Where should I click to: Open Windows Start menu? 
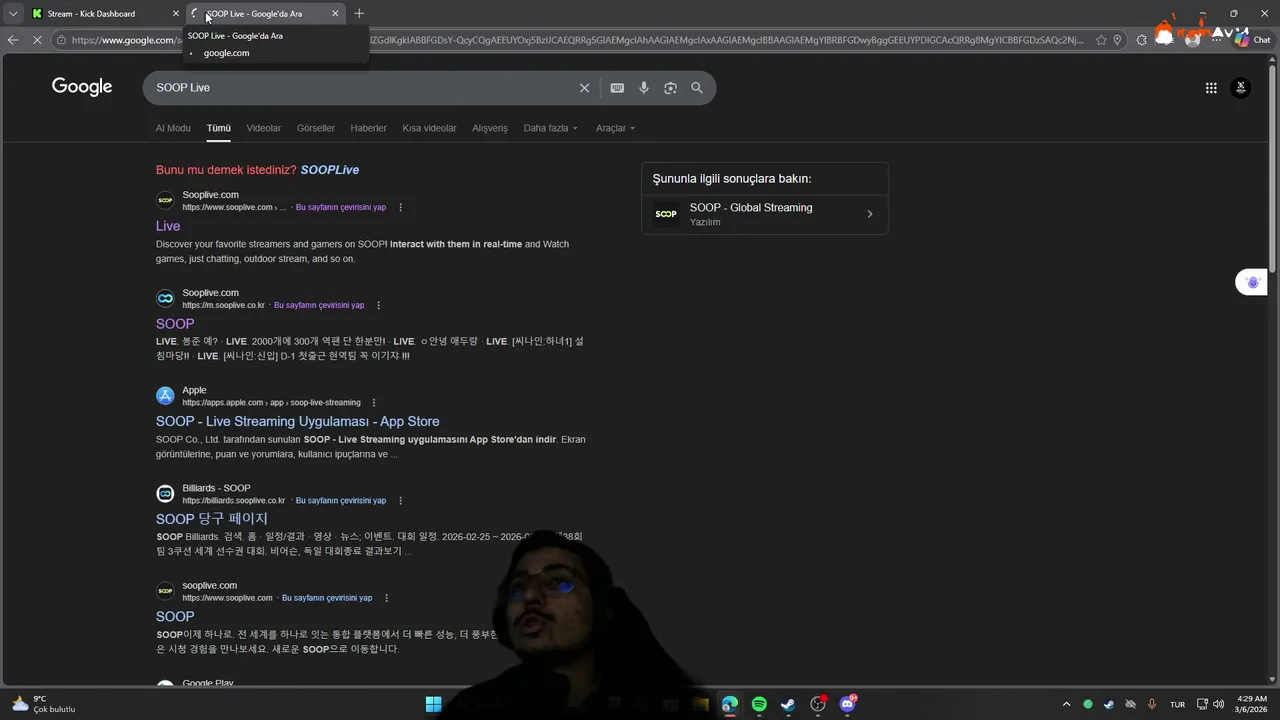[434, 704]
